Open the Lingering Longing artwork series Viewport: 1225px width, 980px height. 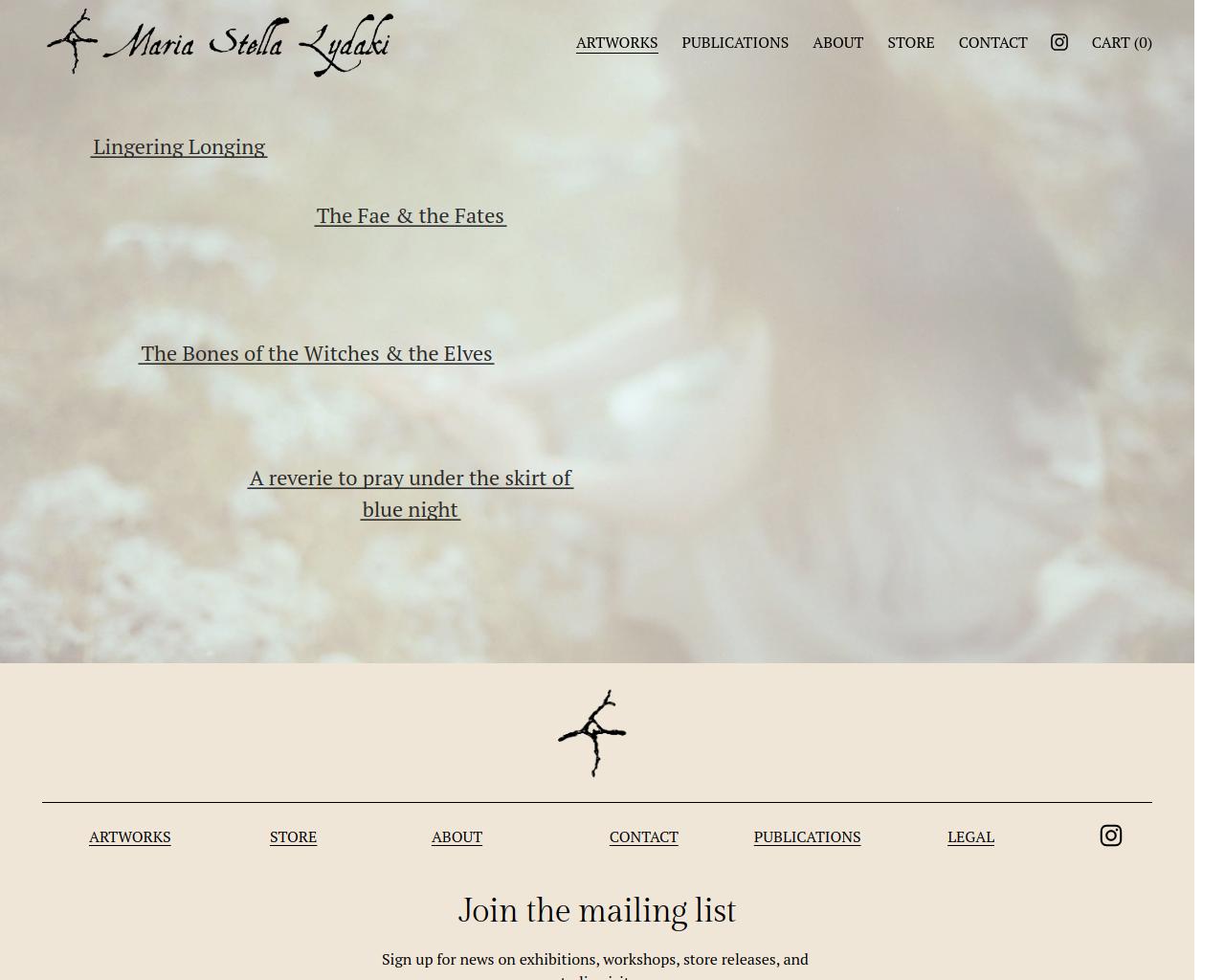click(x=179, y=146)
